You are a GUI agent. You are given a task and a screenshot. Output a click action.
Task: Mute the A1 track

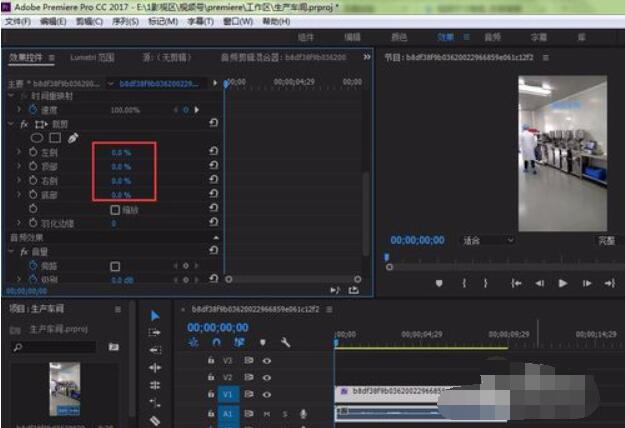(267, 414)
